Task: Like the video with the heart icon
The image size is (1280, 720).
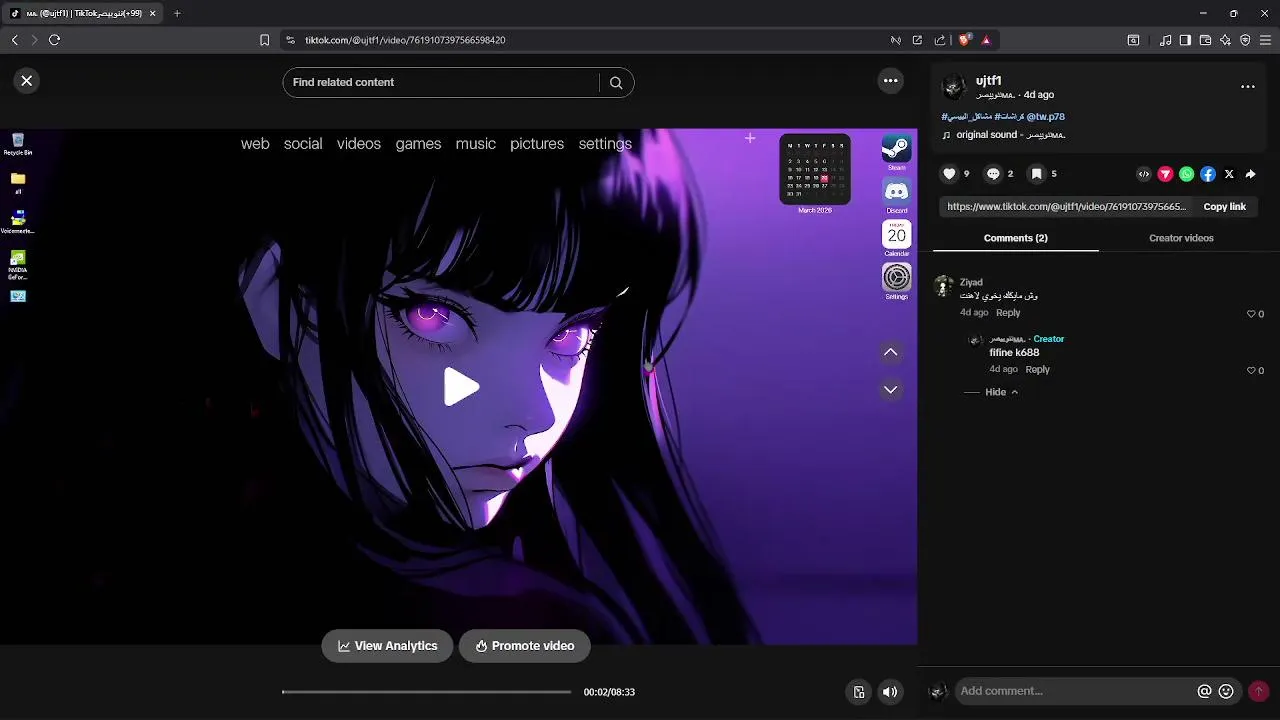Action: (949, 174)
